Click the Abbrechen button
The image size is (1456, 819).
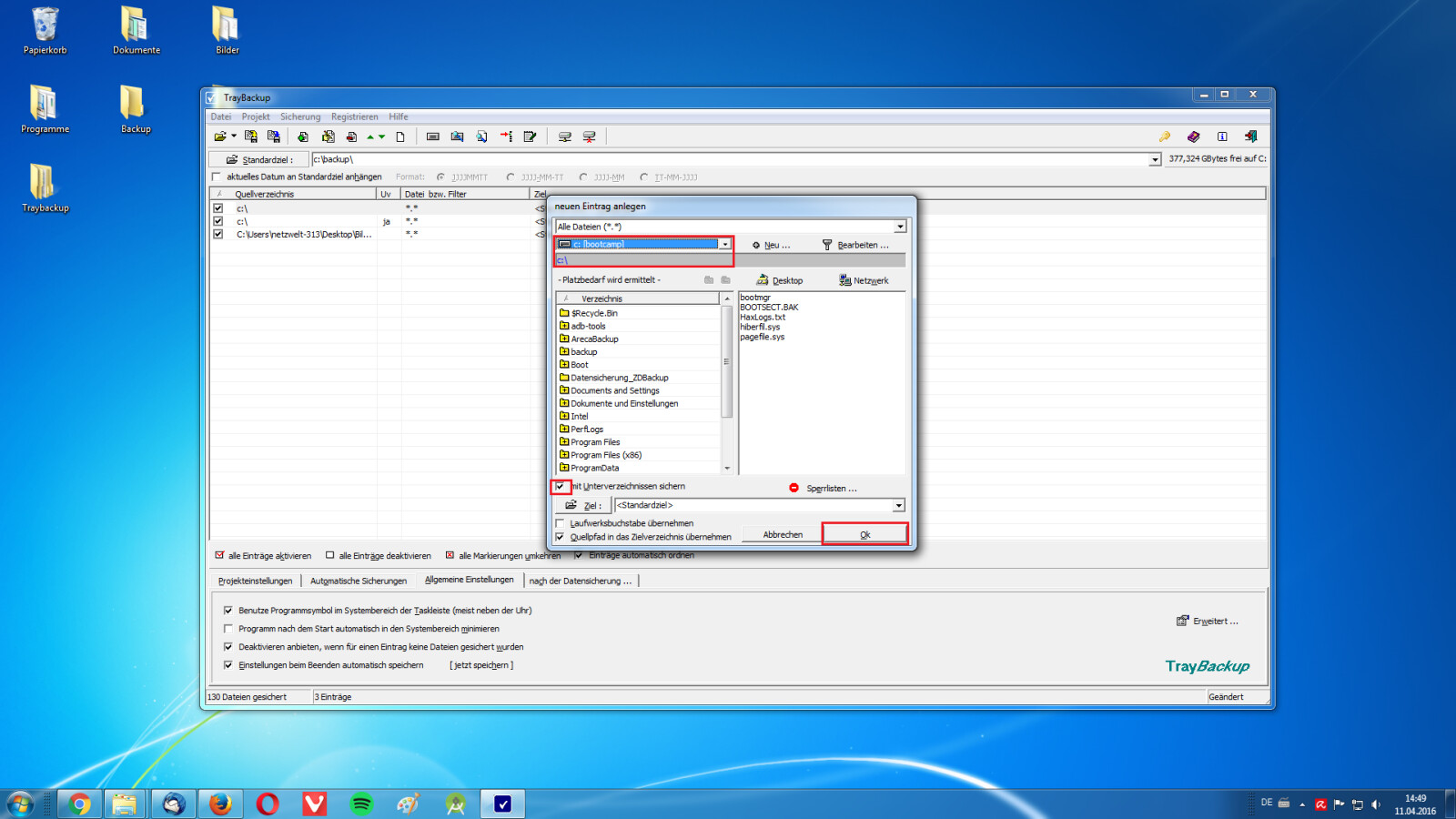[782, 535]
